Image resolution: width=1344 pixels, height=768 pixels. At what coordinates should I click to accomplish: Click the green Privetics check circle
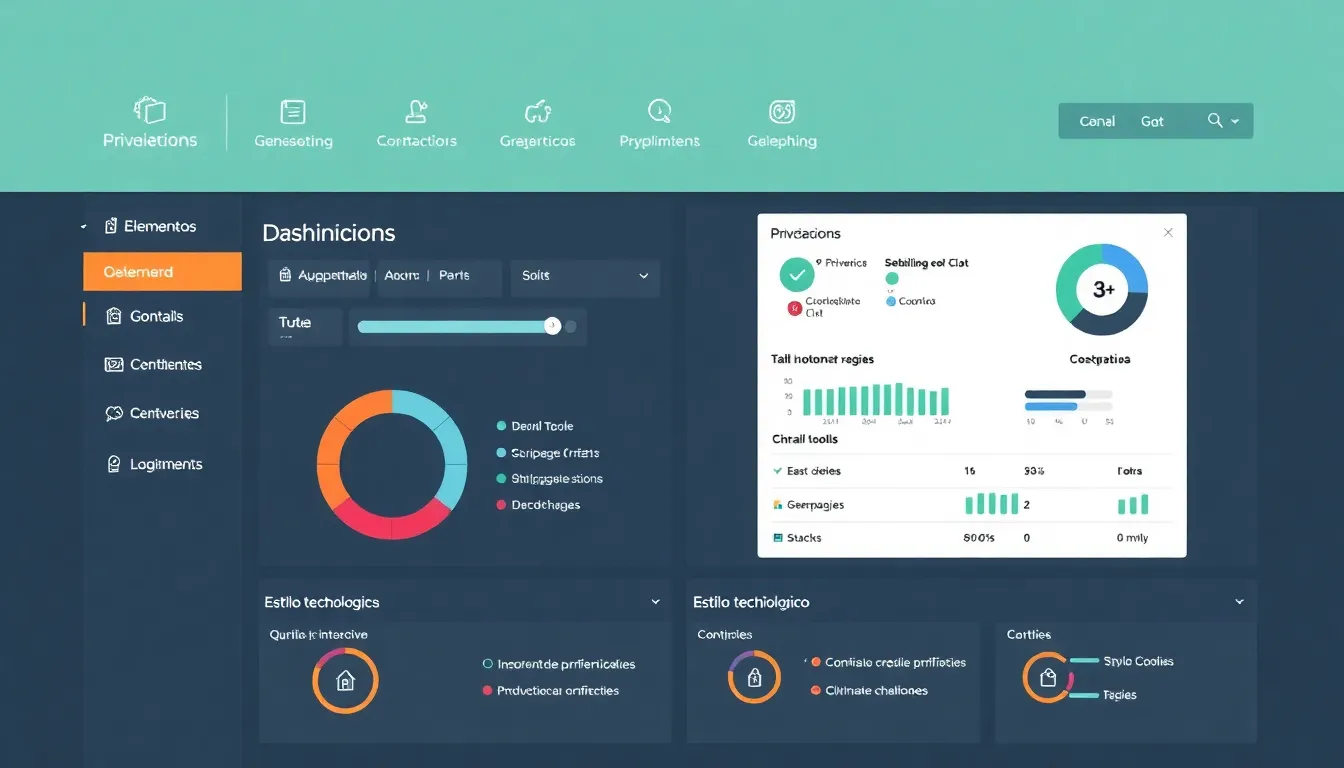[x=796, y=276]
